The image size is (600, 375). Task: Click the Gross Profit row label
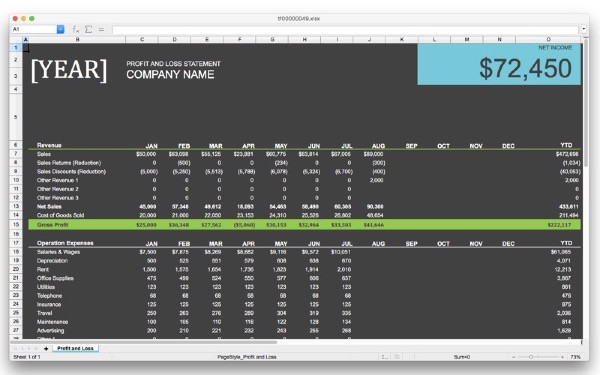pyautogui.click(x=52, y=225)
